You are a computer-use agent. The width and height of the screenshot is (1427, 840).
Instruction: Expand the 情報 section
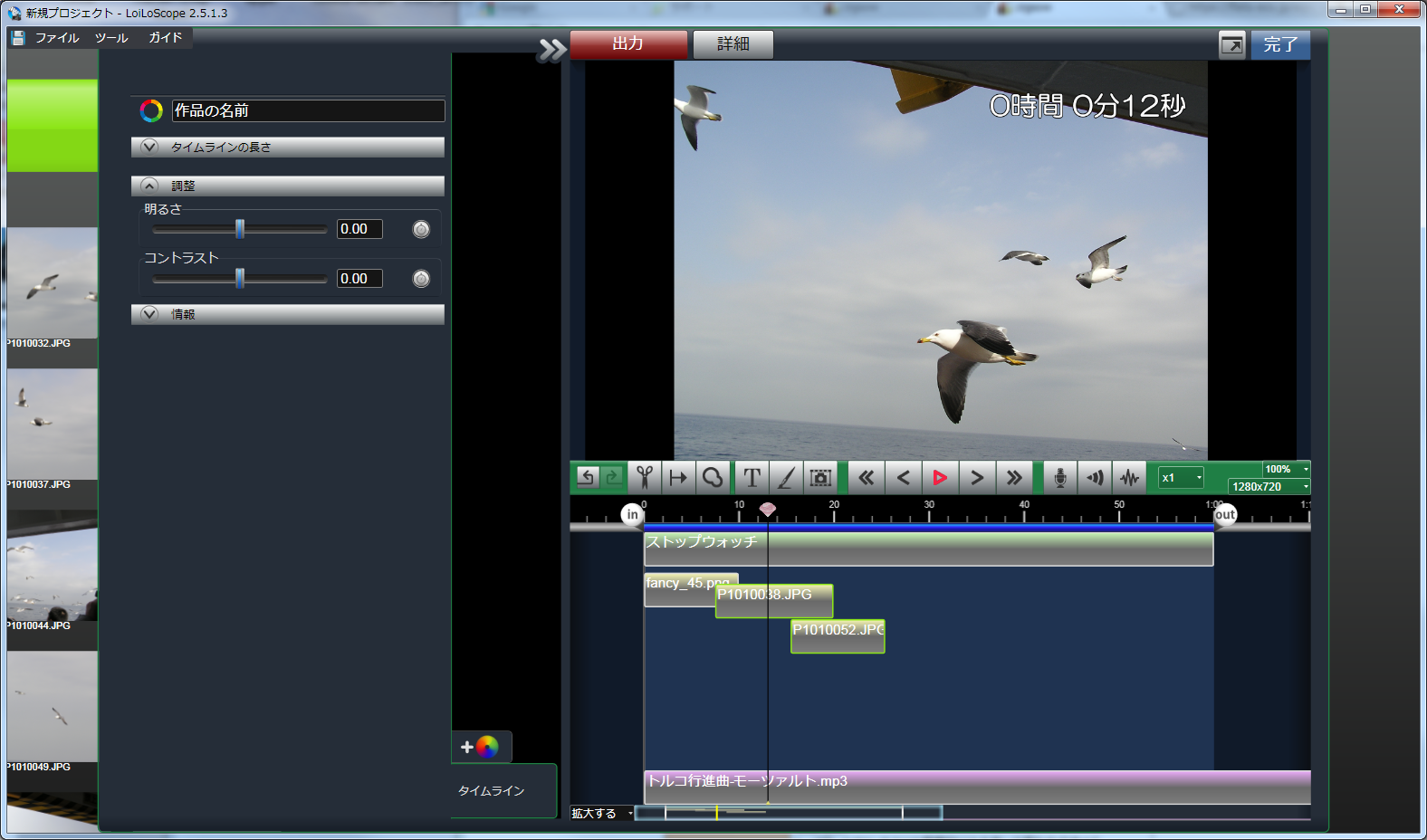pyautogui.click(x=288, y=314)
